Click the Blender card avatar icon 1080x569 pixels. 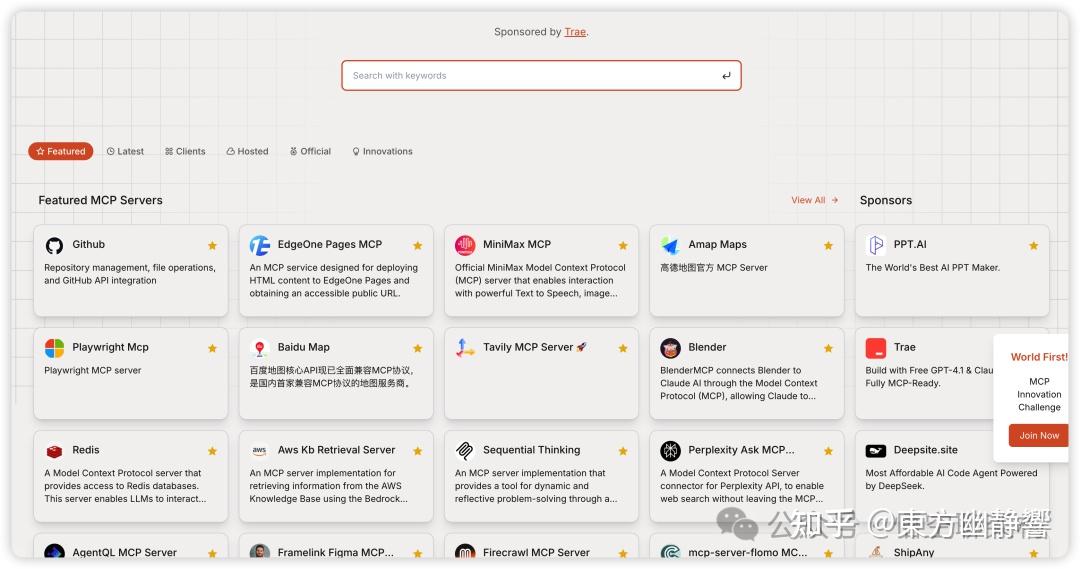coord(670,348)
